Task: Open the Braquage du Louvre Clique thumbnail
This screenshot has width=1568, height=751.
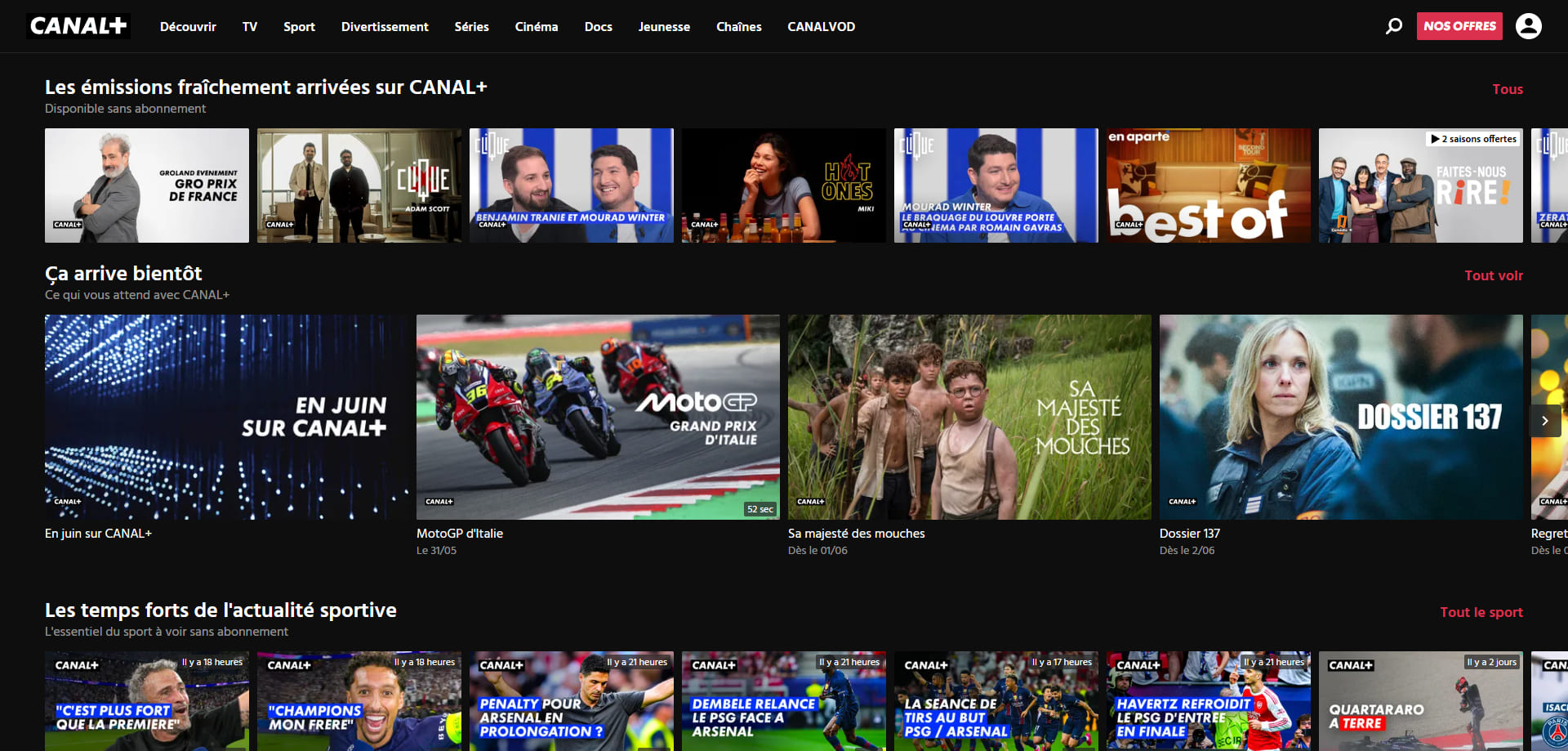Action: 996,186
